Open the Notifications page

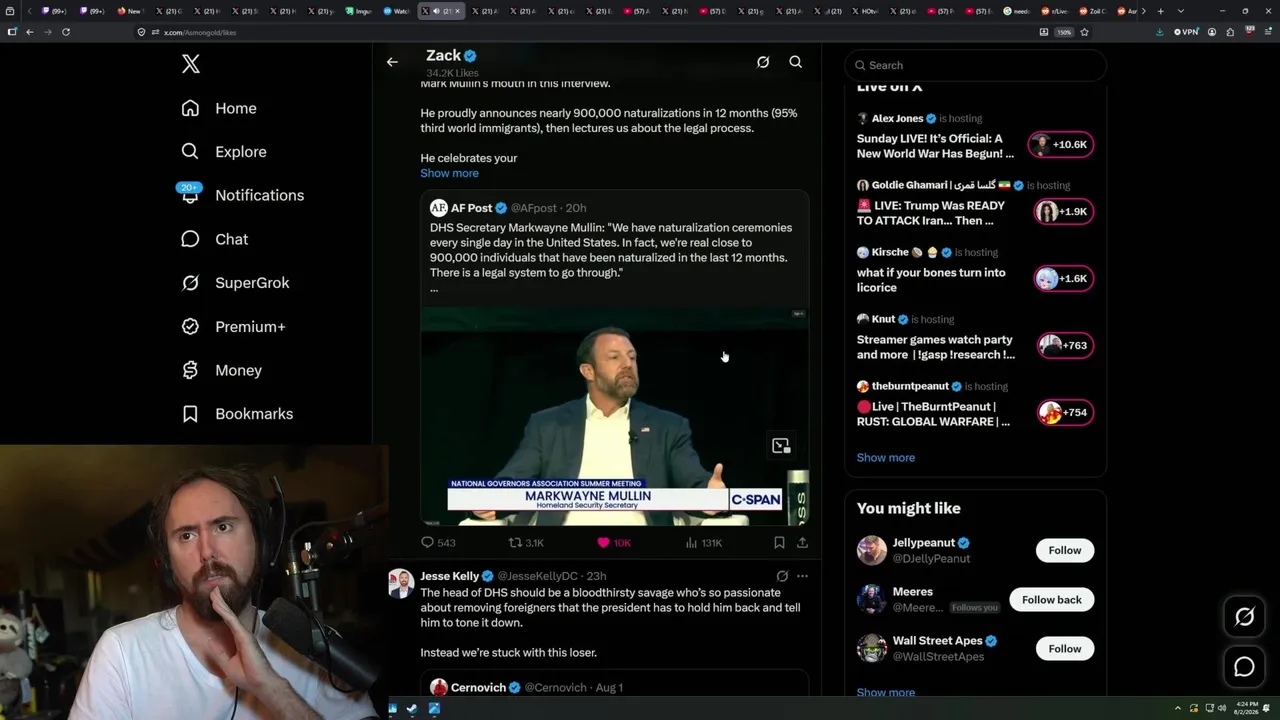(242, 195)
